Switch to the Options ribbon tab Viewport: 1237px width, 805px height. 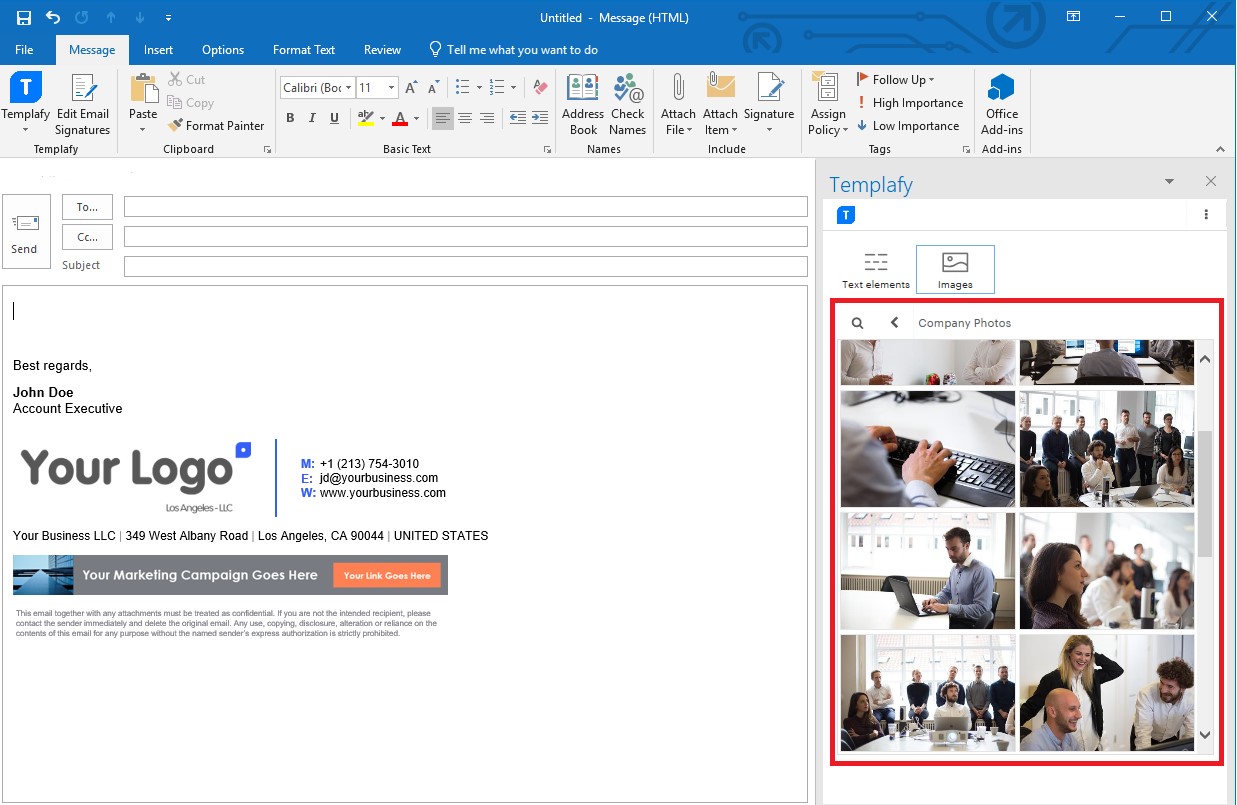click(x=222, y=49)
